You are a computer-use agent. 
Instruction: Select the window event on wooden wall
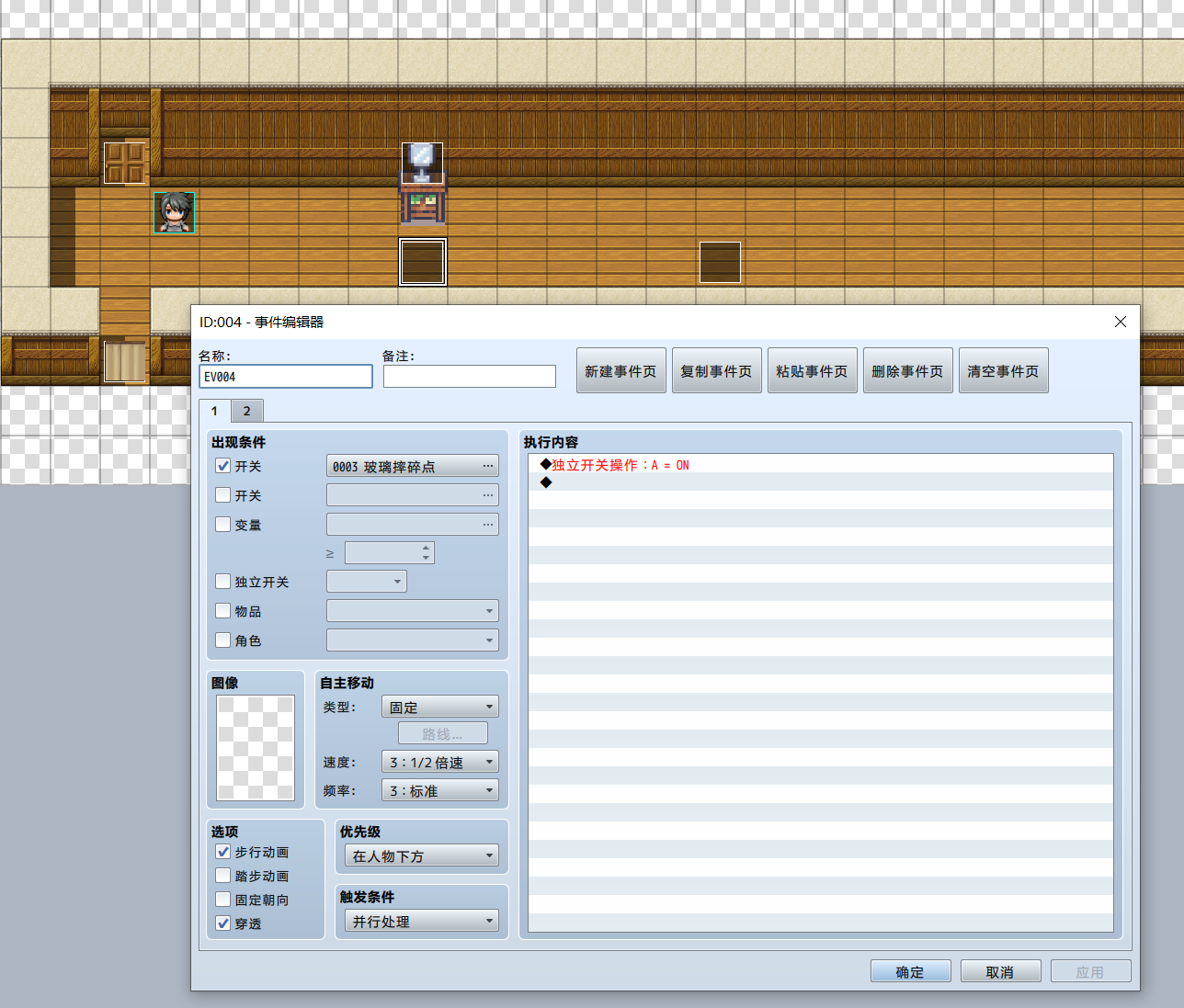(x=125, y=163)
